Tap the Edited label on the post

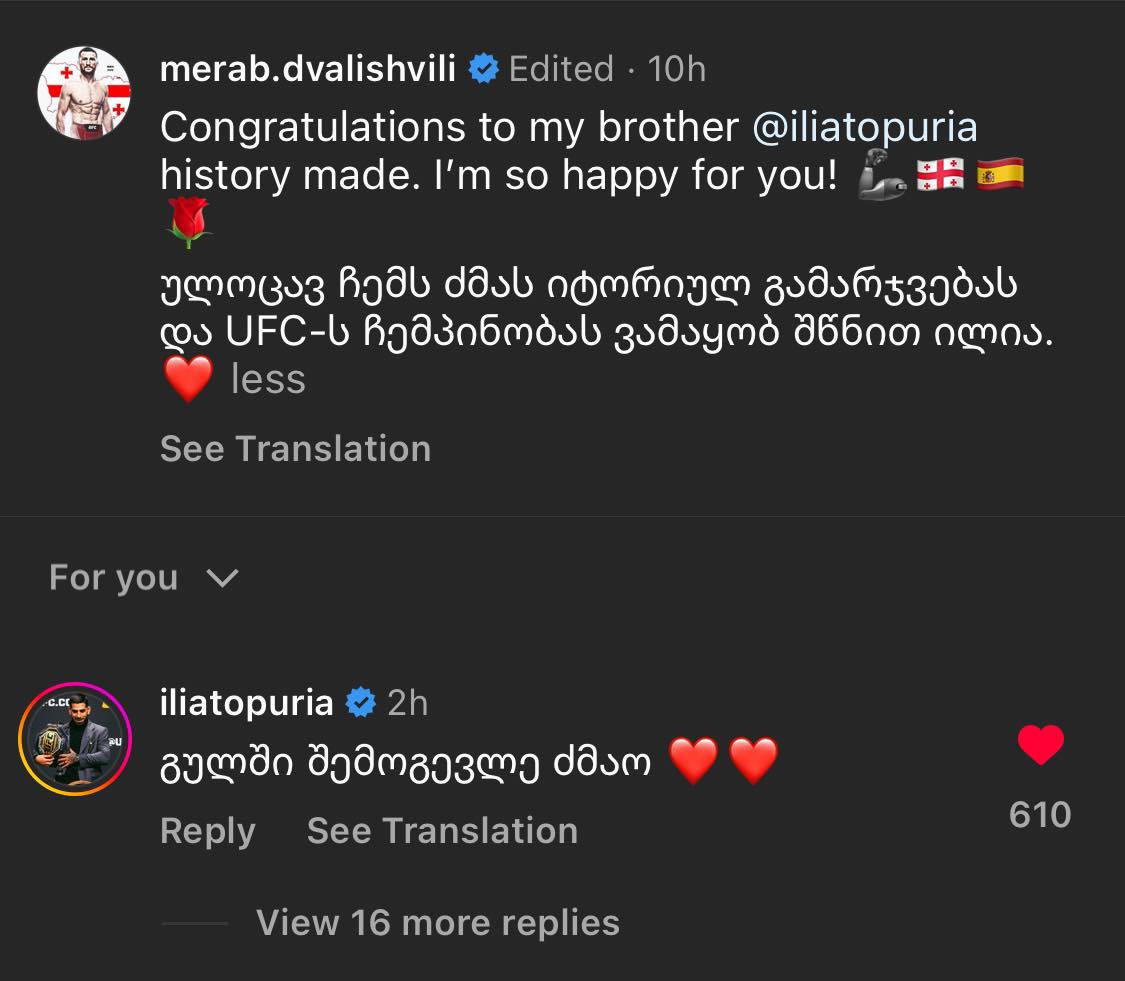click(x=561, y=69)
